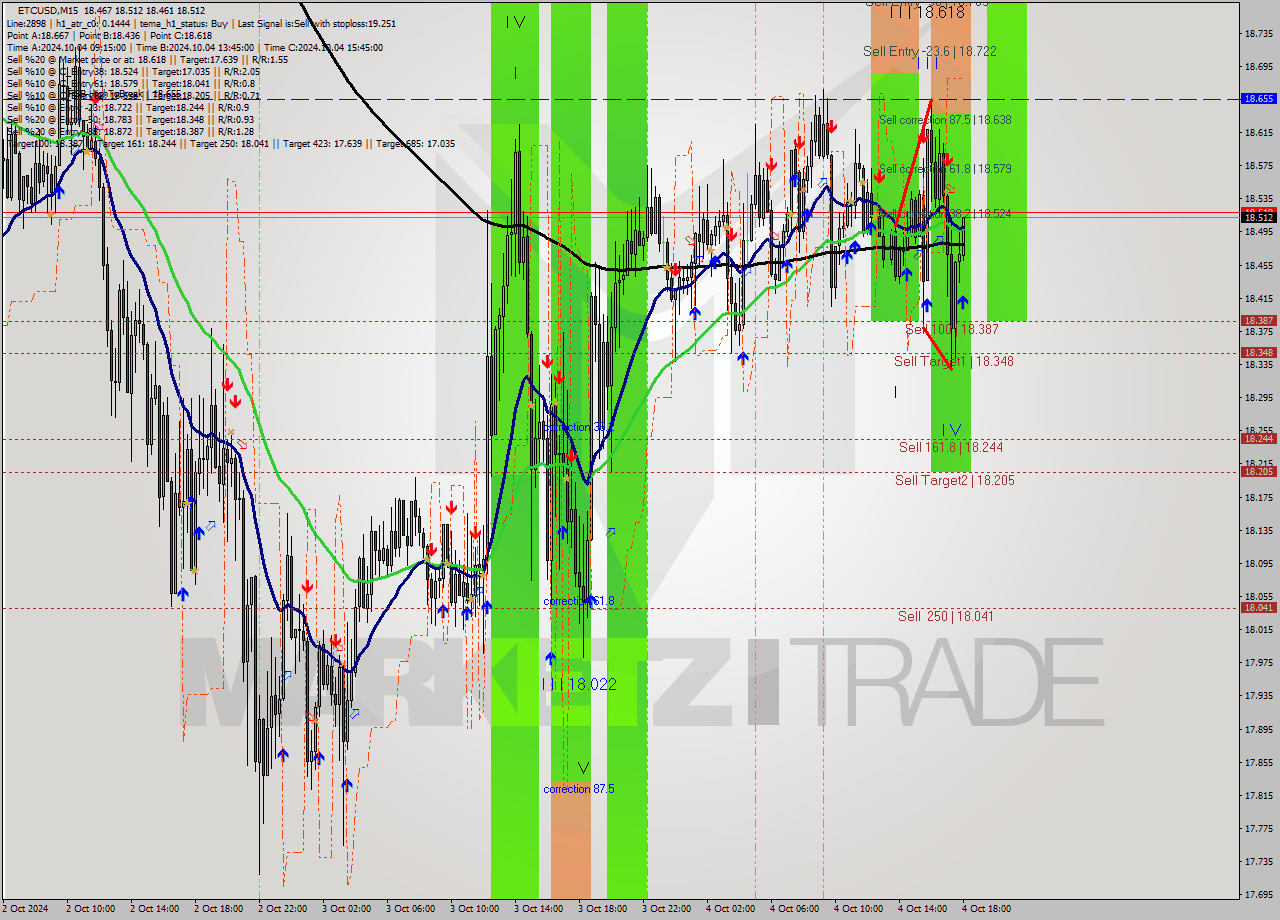Click the 17.695 price axis value
The image size is (1280, 920).
point(1258,894)
